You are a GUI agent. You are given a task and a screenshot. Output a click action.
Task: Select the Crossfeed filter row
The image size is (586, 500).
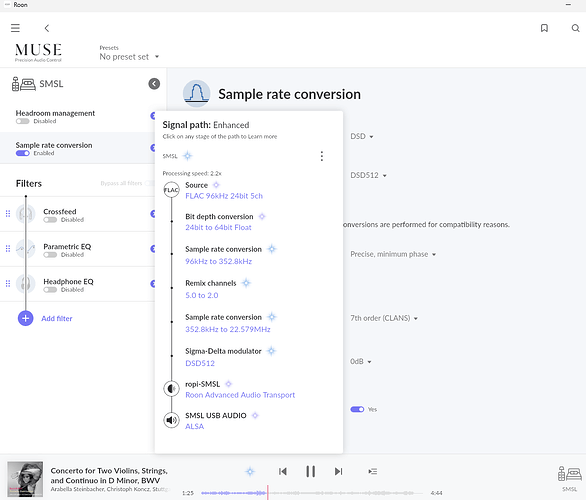(78, 214)
